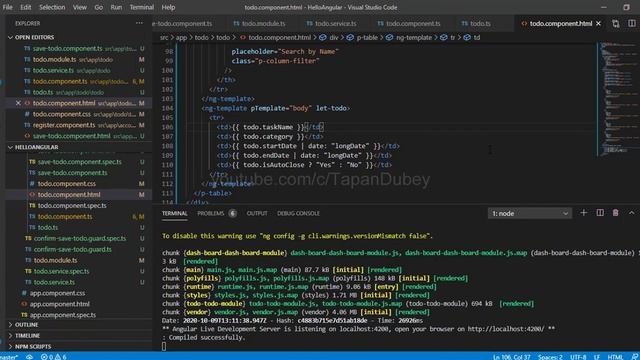
Task: Open the '1: node' terminal dropdown
Action: (x=529, y=213)
